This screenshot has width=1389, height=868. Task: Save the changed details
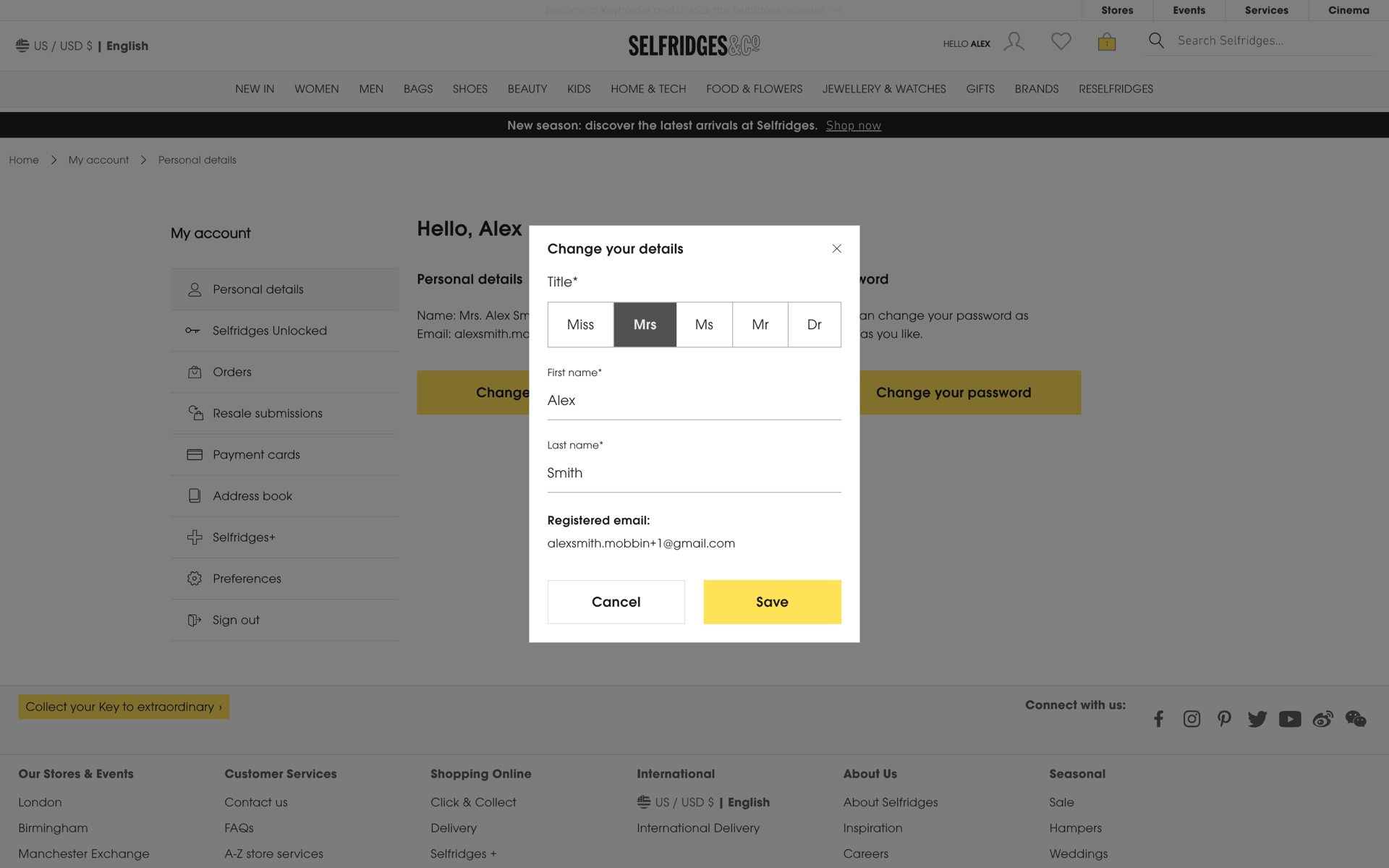(772, 602)
